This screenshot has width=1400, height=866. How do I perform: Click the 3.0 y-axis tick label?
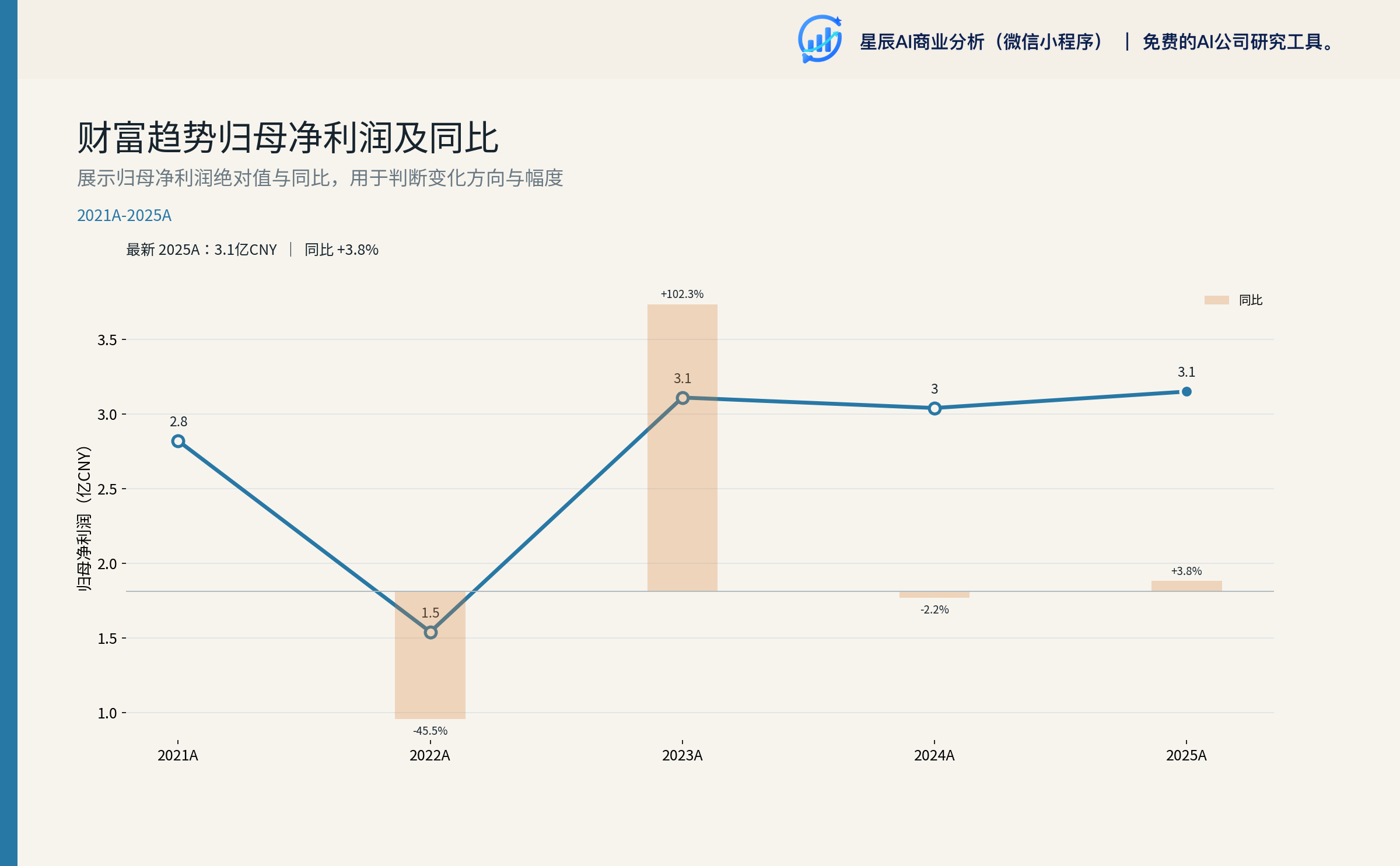point(107,415)
